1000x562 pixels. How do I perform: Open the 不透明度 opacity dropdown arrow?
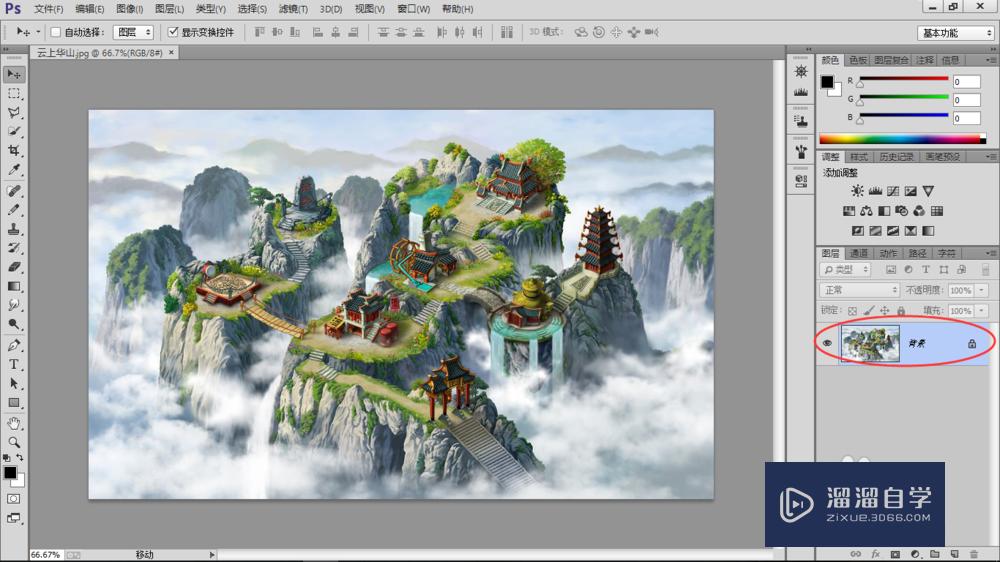pos(982,290)
